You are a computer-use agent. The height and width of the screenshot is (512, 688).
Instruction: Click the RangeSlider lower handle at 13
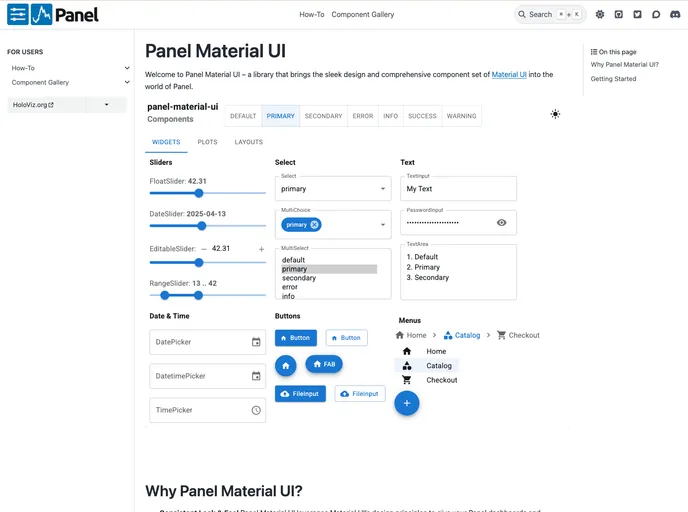pos(165,295)
